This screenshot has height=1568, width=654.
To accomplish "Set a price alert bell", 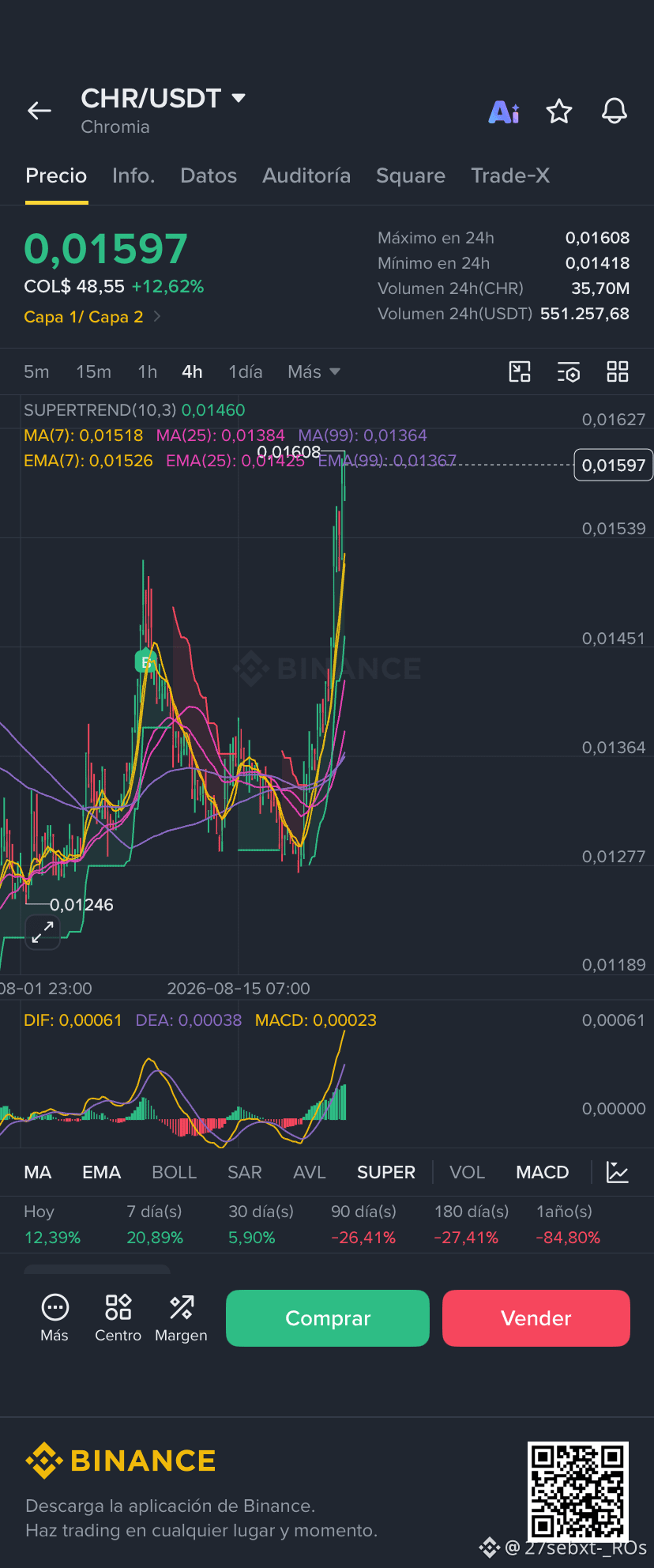I will coord(615,111).
